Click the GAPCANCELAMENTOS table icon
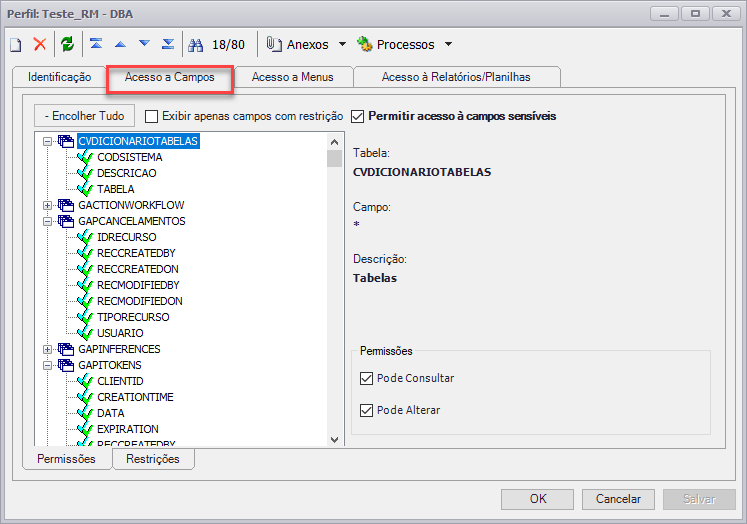The height and width of the screenshot is (524, 747). [66, 221]
